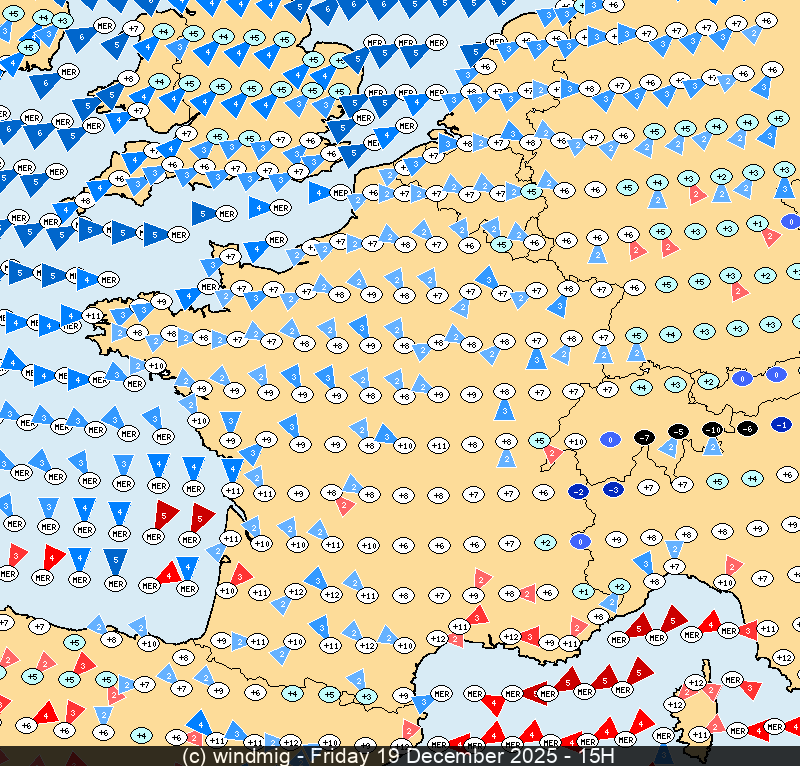Select the dark blue -1 temperature marker
This screenshot has width=800, height=766.
[x=782, y=425]
